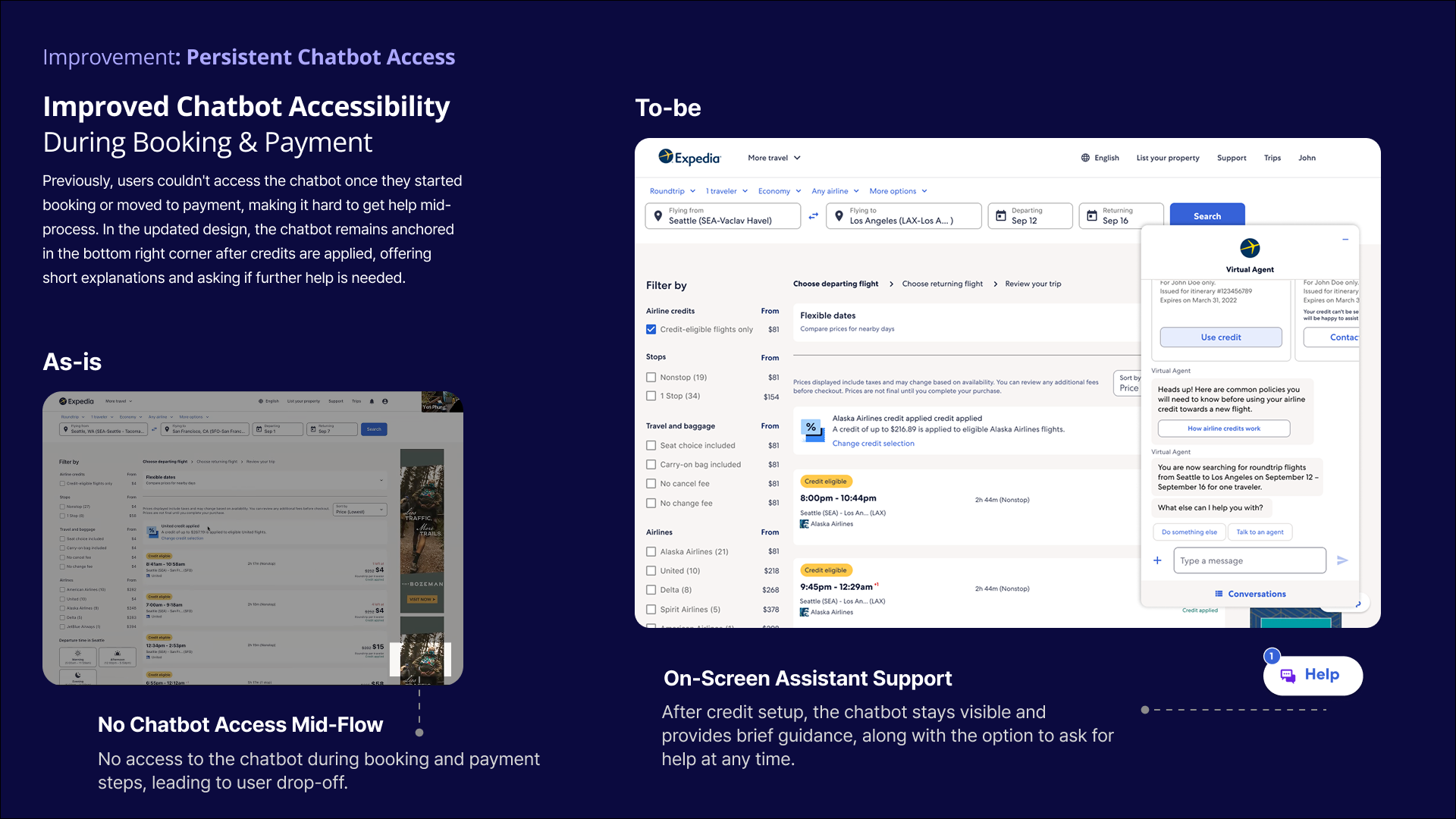Open the Trips menu item

(x=1272, y=158)
